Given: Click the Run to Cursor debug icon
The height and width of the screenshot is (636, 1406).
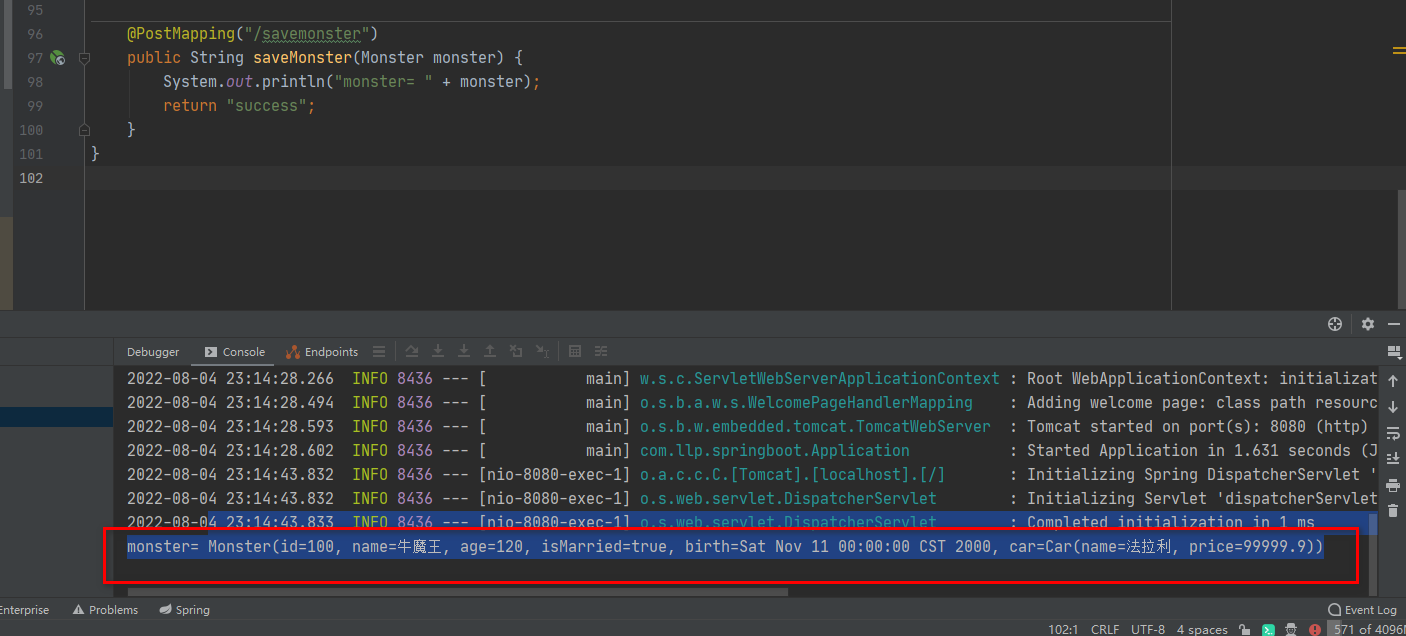Looking at the screenshot, I should coord(542,351).
